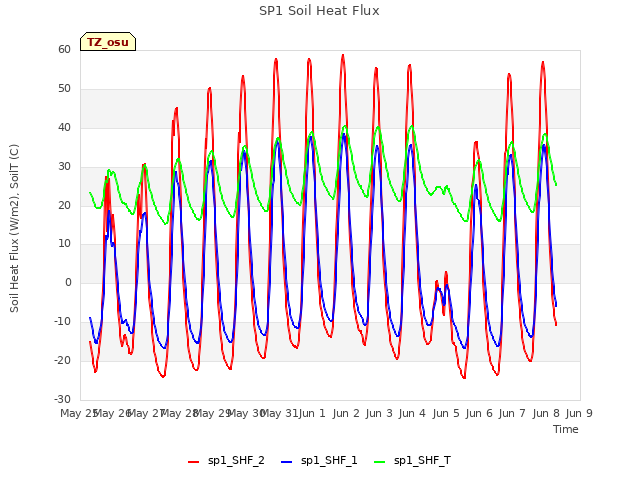640x480 pixels.
Task: Select red sp1_SHF_2 legend swatch
Action: tap(193, 462)
